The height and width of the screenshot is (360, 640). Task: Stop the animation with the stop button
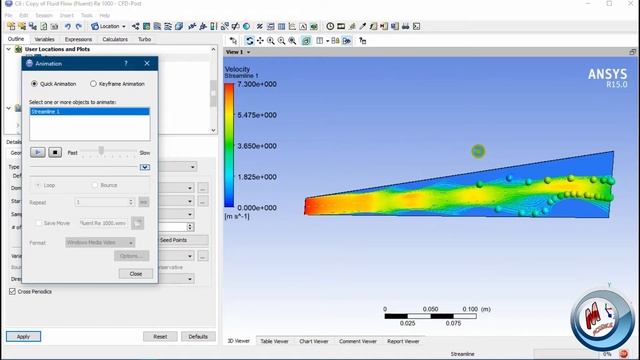tap(55, 152)
